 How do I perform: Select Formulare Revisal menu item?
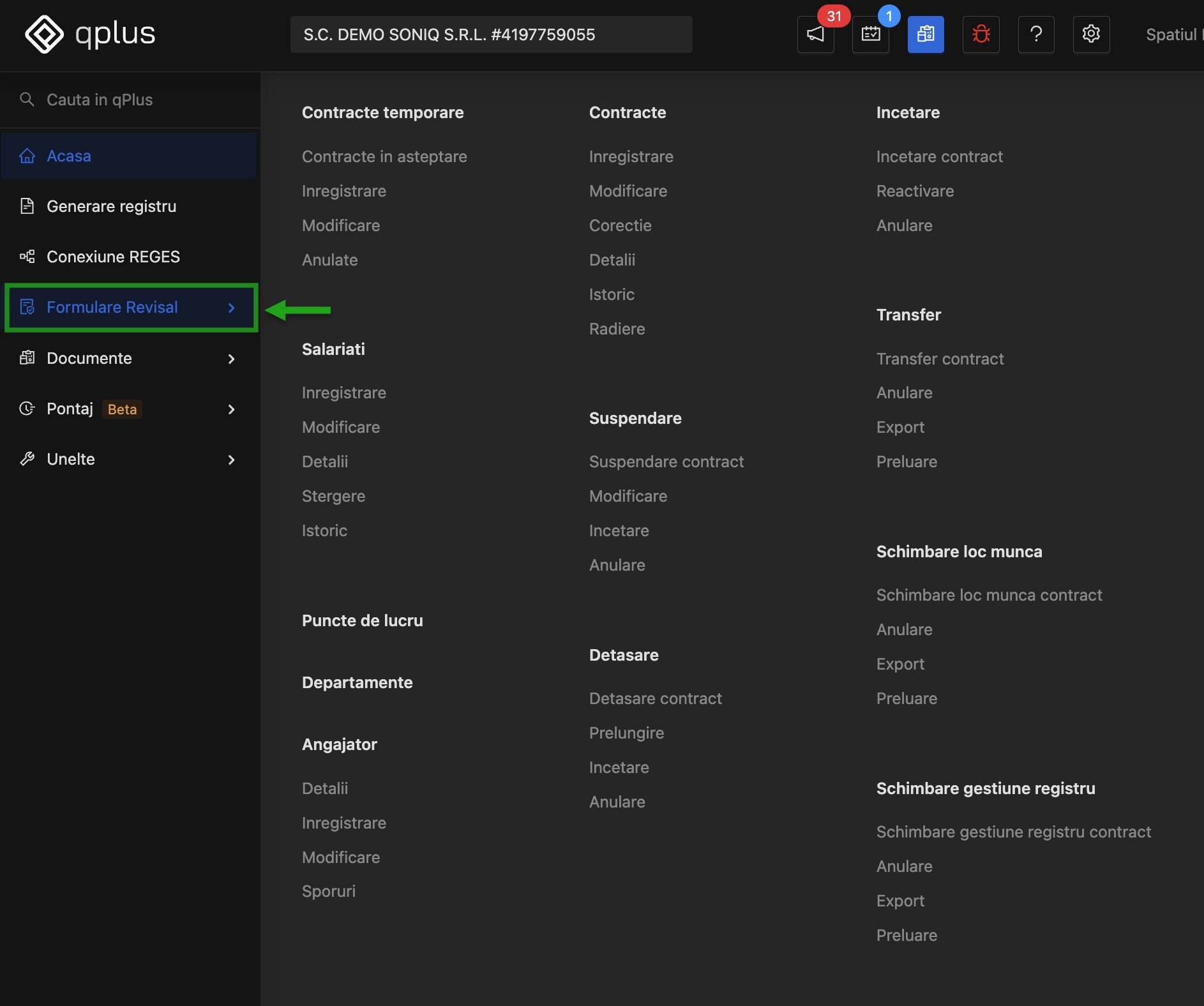coord(131,307)
